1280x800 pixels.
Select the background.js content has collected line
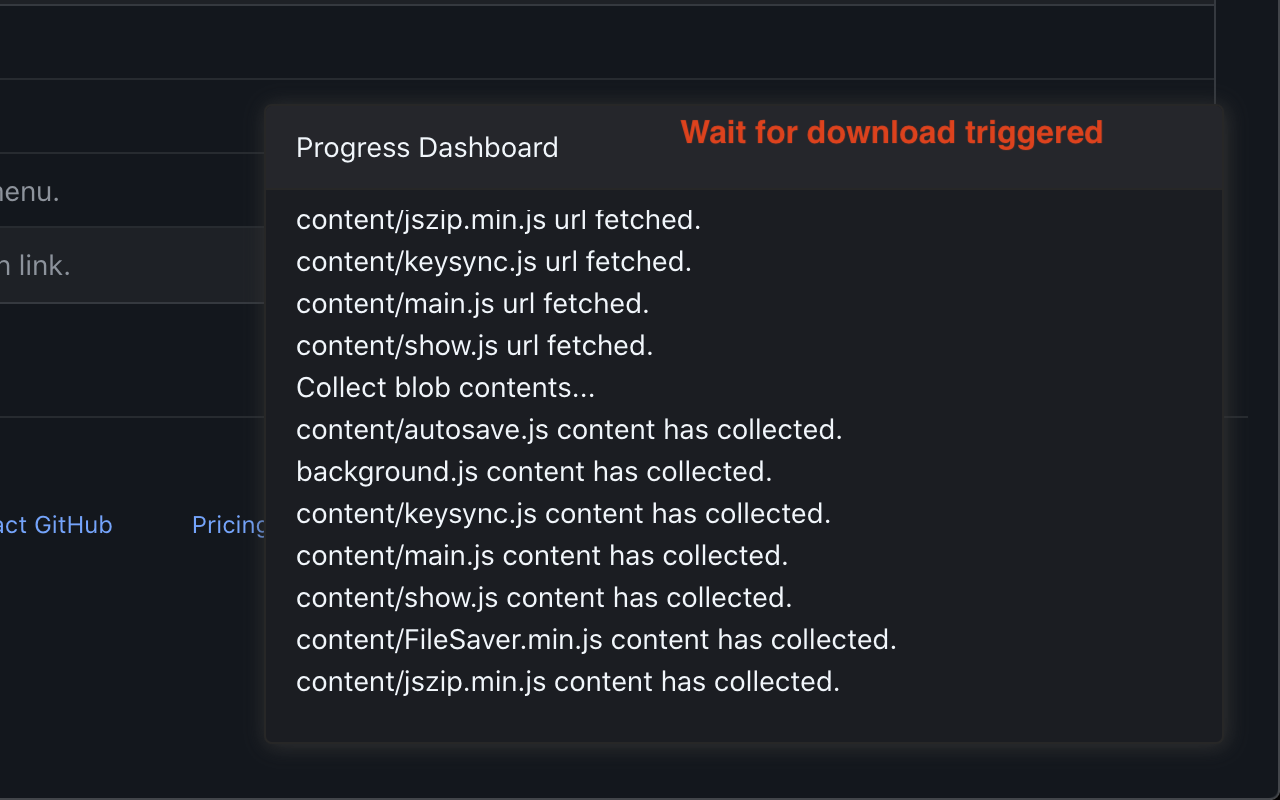pyautogui.click(x=534, y=472)
